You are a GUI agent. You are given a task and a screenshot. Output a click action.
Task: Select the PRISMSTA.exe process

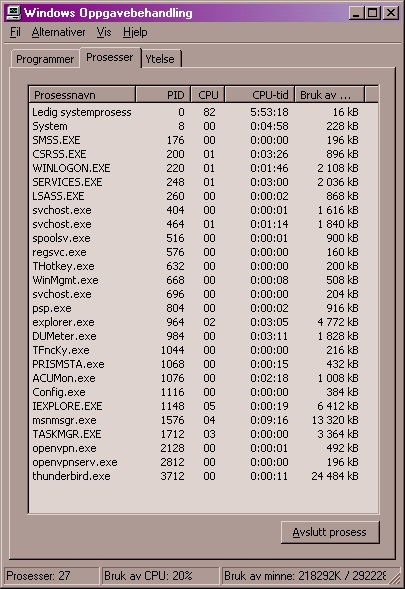click(203, 364)
